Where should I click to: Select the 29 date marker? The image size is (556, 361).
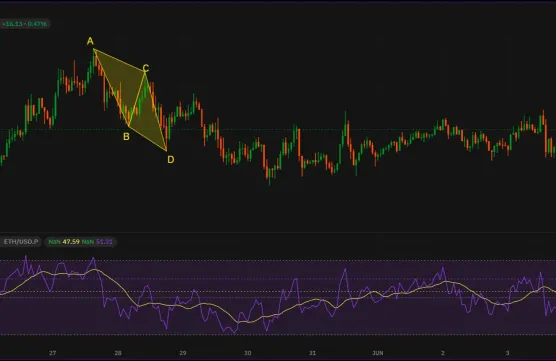tap(183, 353)
